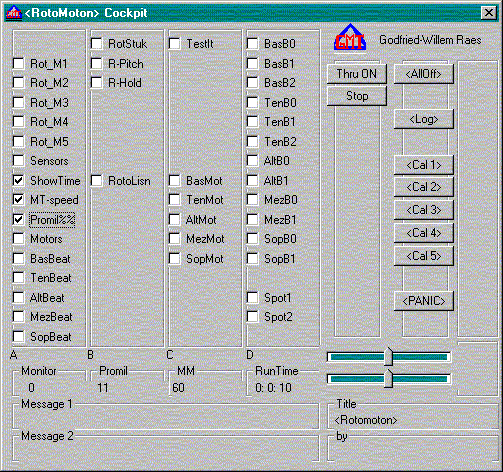
Task: Close the Cockpit window
Action: click(489, 13)
